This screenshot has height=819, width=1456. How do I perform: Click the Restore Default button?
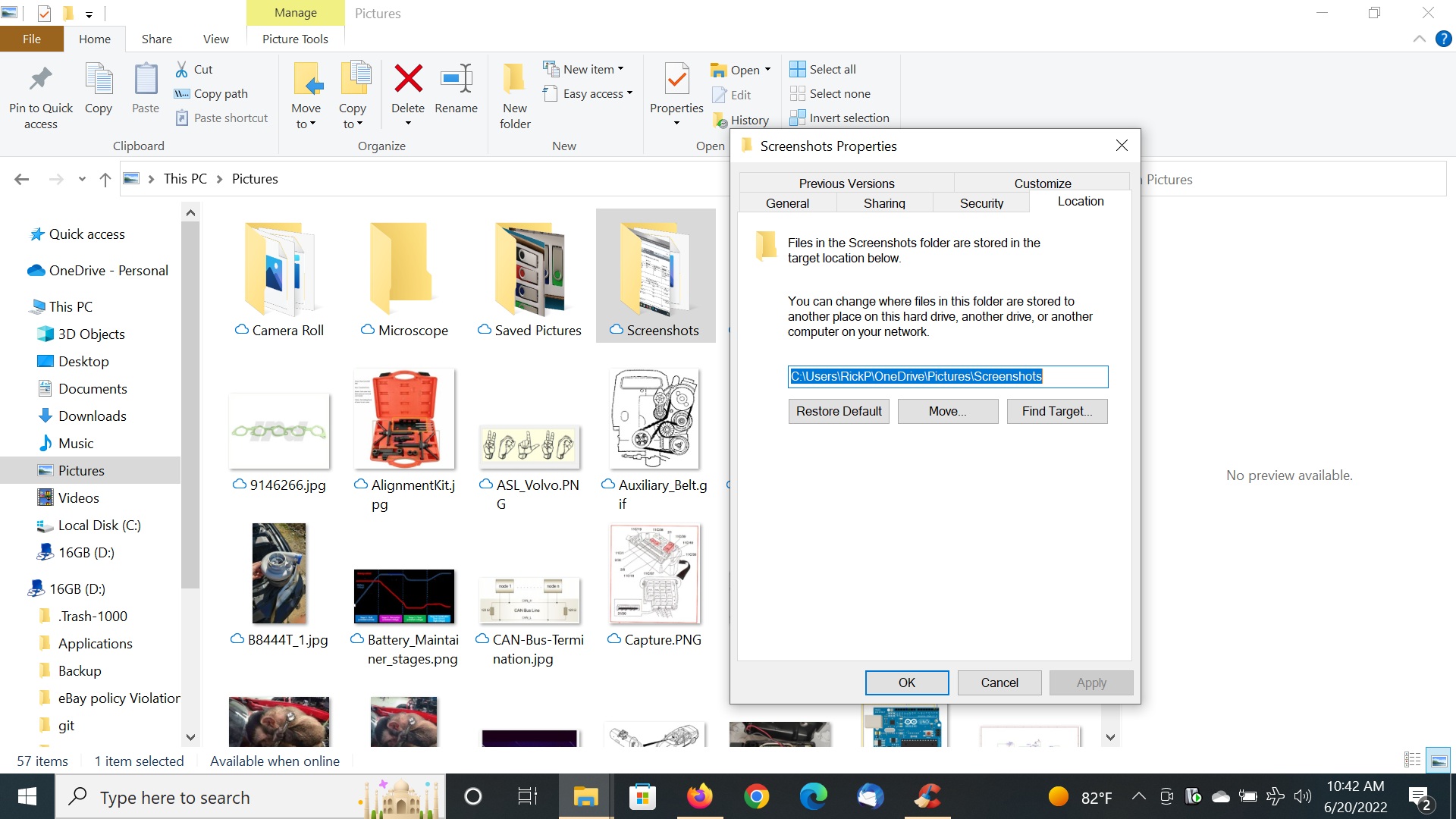pyautogui.click(x=839, y=411)
